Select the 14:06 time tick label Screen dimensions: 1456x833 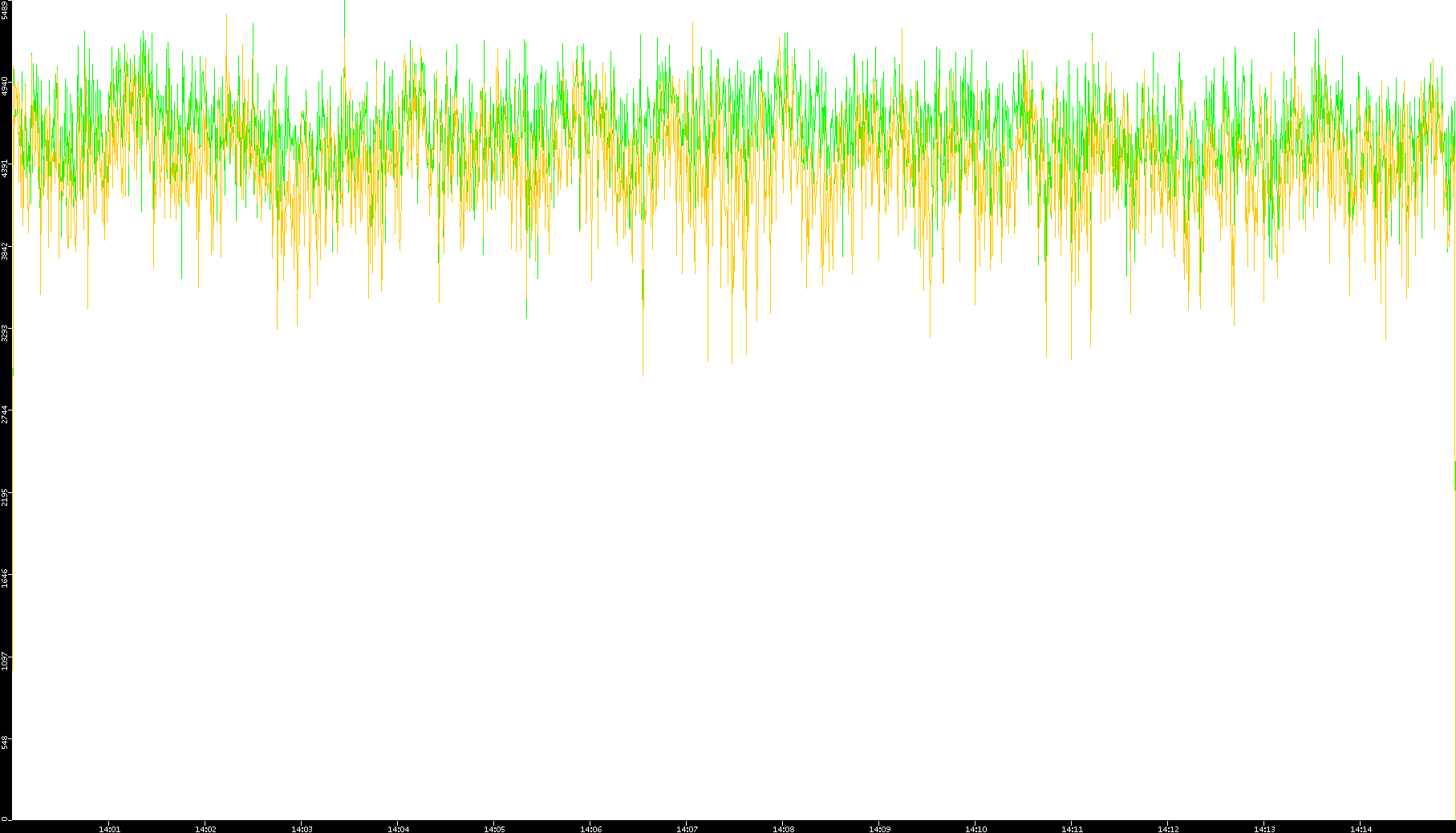590,829
